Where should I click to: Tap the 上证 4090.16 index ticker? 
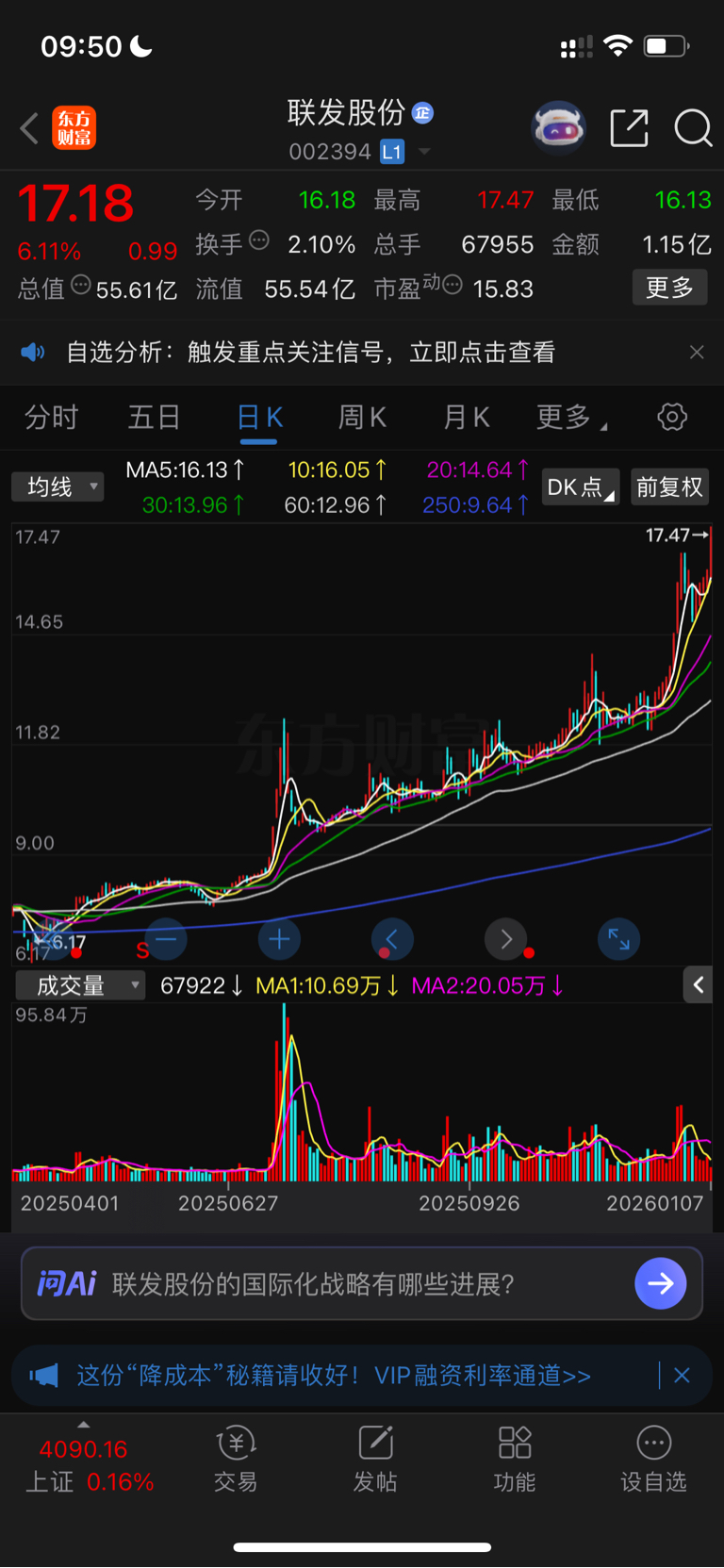89,1464
